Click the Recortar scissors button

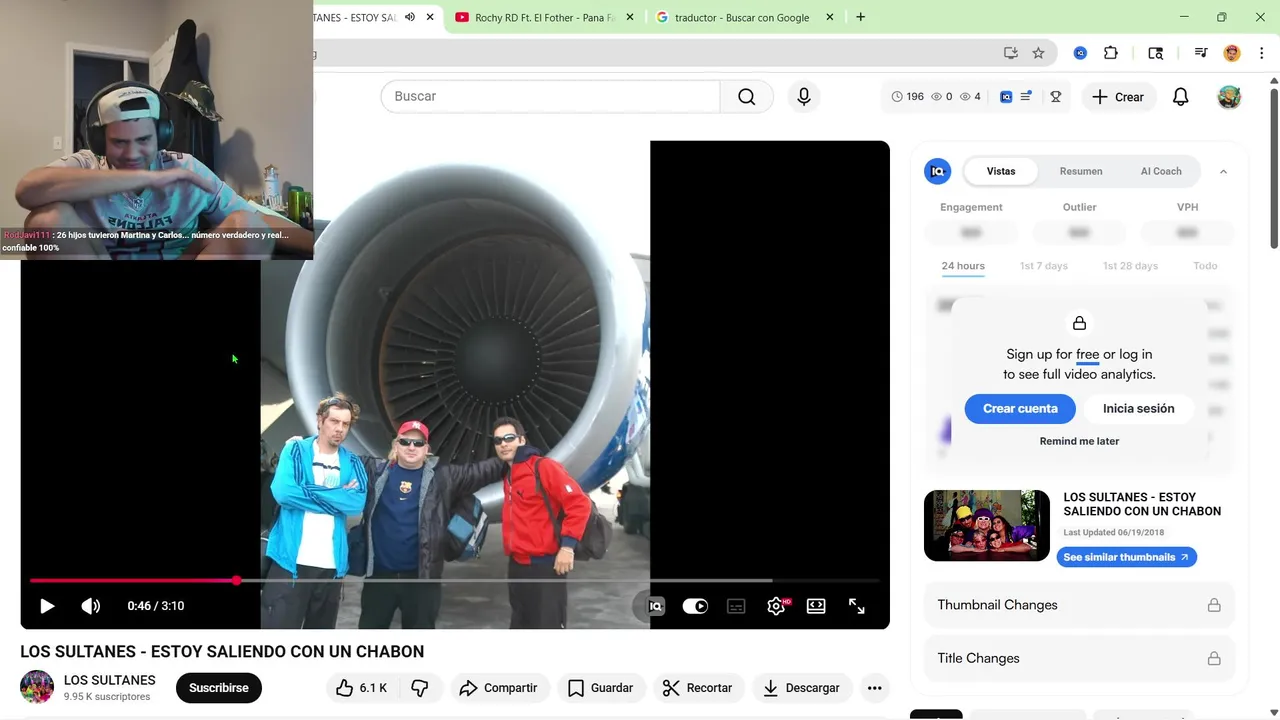coord(697,688)
